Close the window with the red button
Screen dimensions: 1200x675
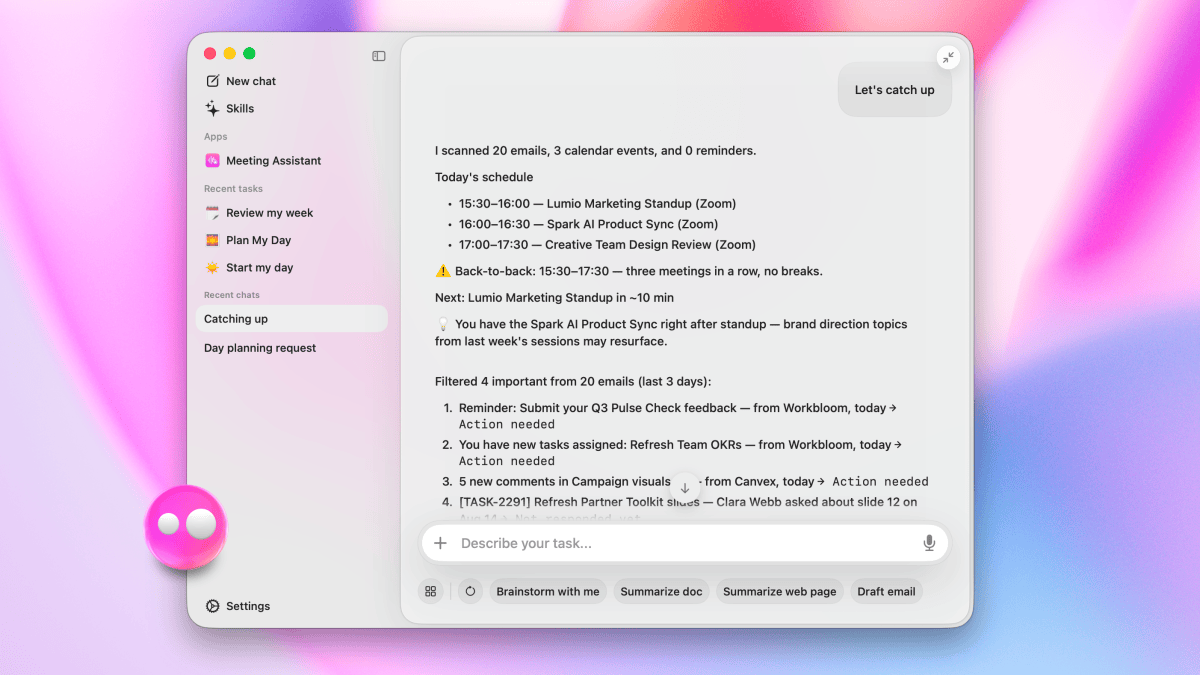210,53
